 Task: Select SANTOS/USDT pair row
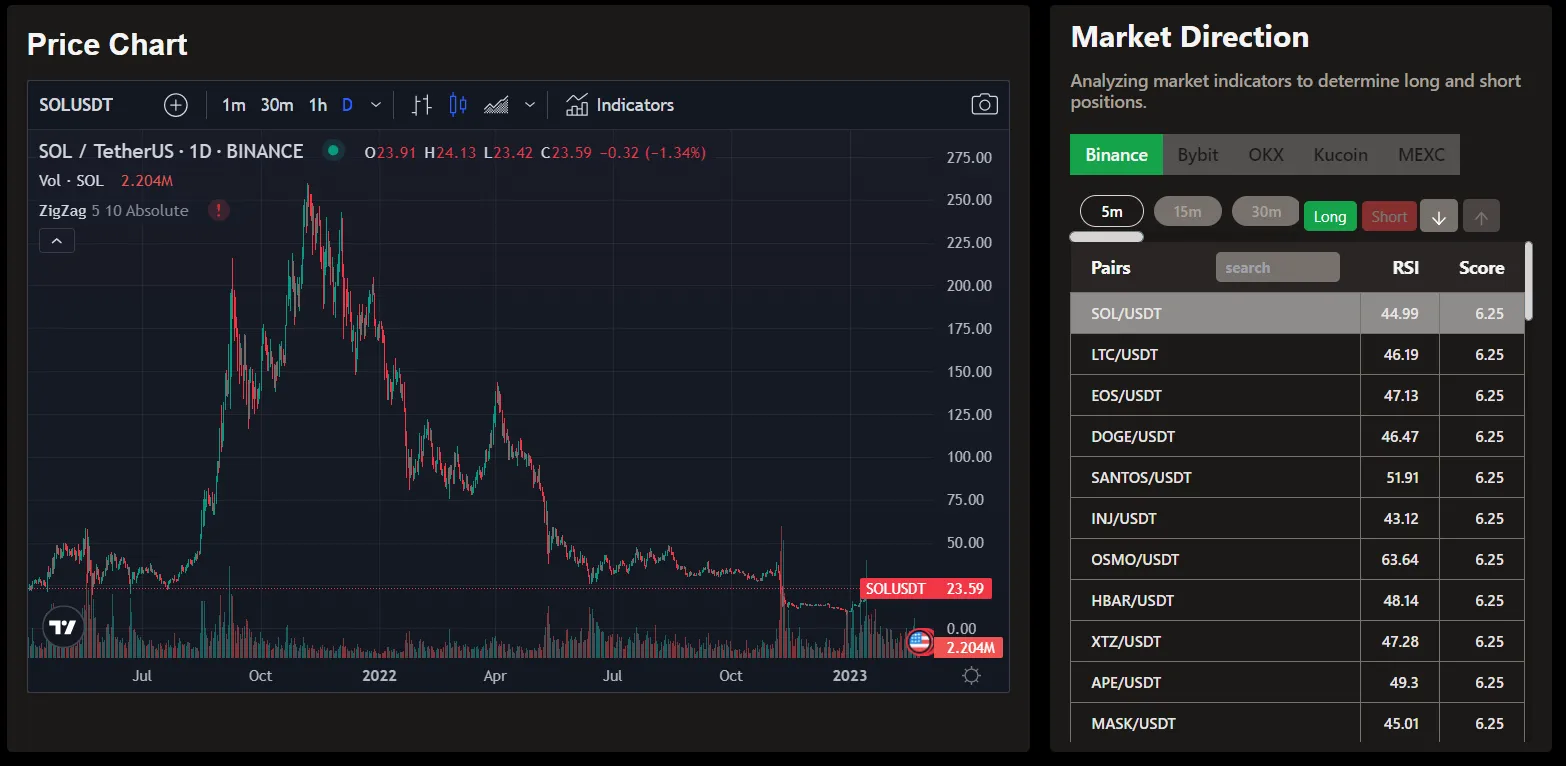pos(1297,477)
